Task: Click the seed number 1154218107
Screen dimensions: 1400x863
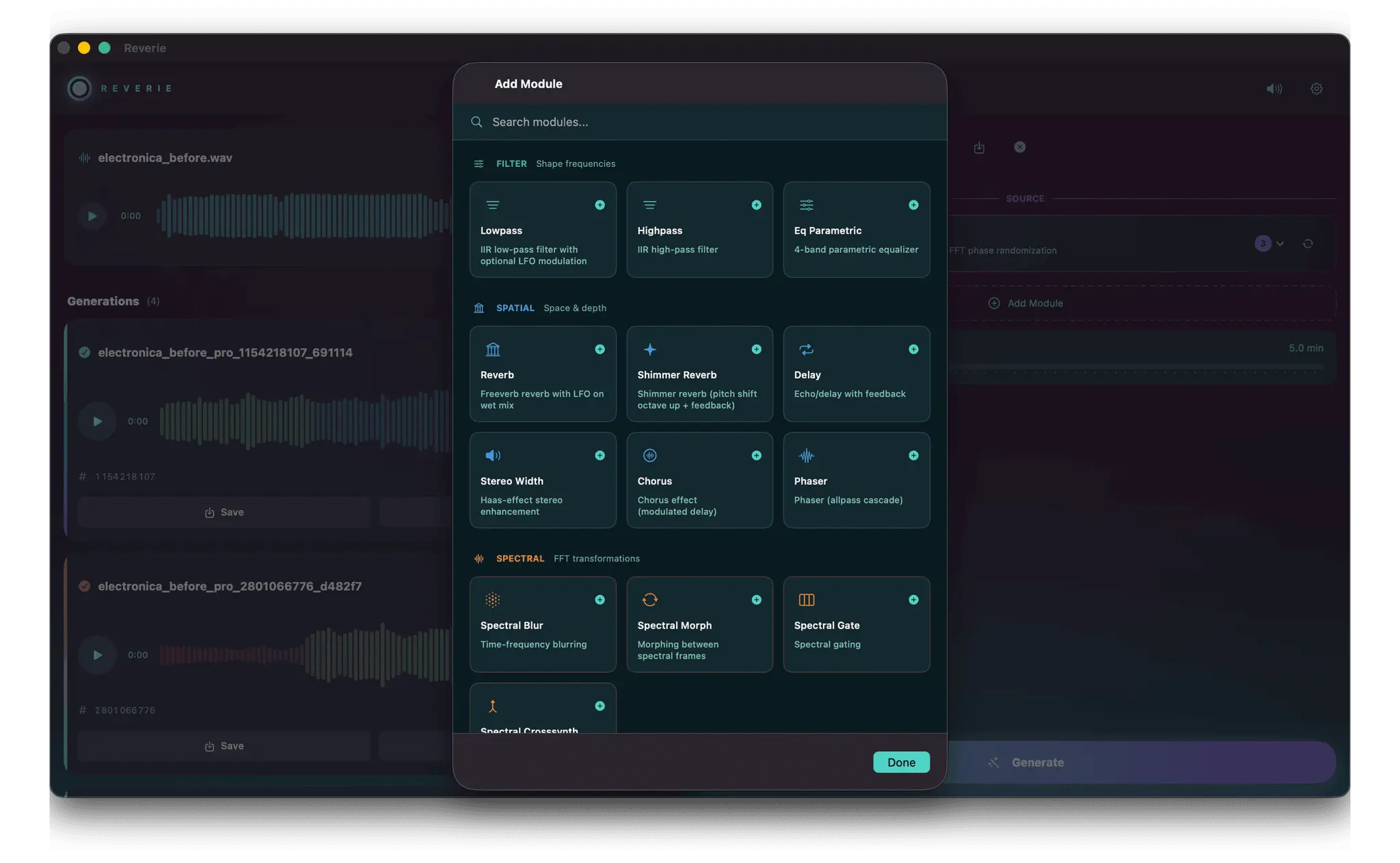Action: pyautogui.click(x=125, y=477)
